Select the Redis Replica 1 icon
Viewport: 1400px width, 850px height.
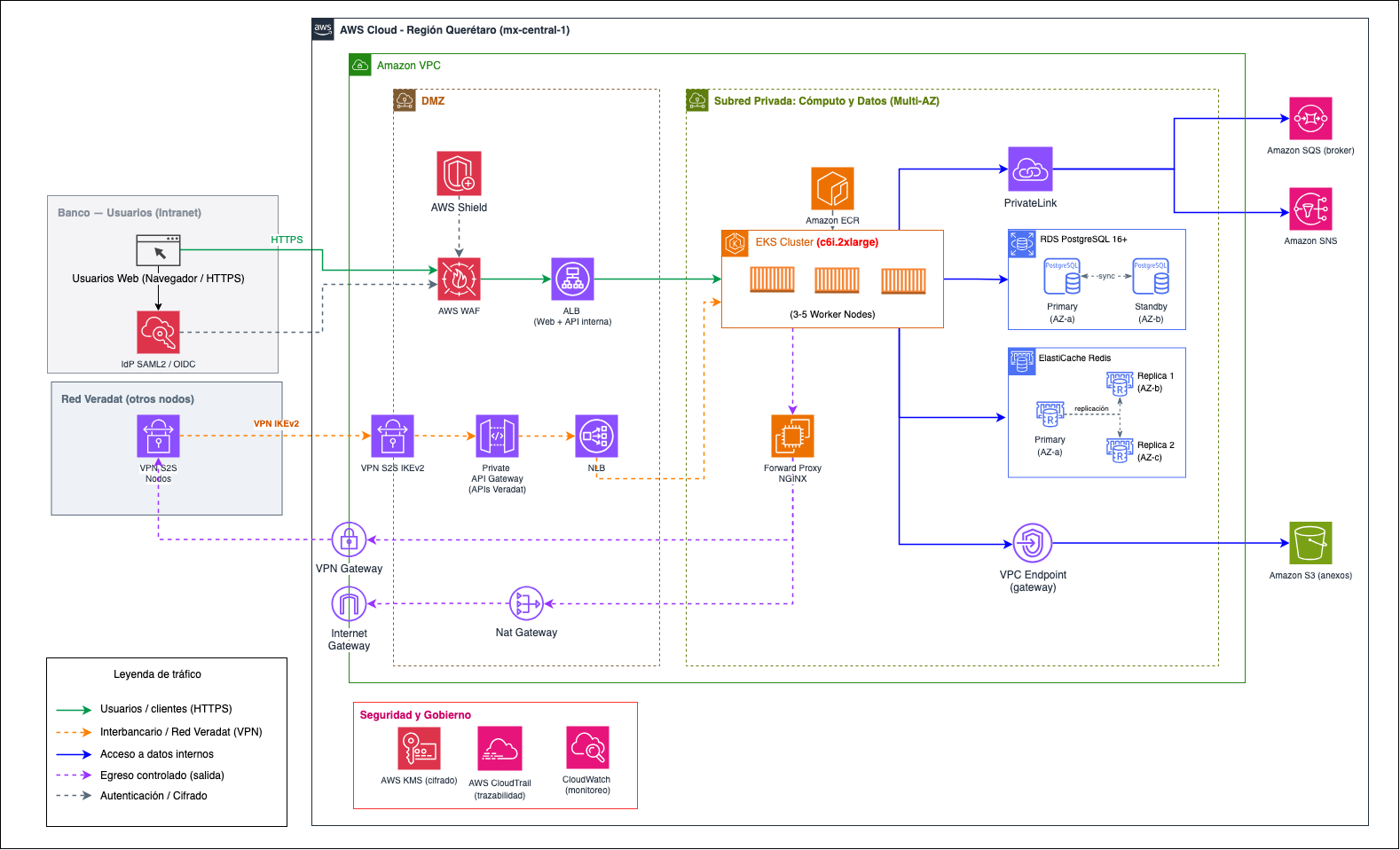pos(1120,382)
